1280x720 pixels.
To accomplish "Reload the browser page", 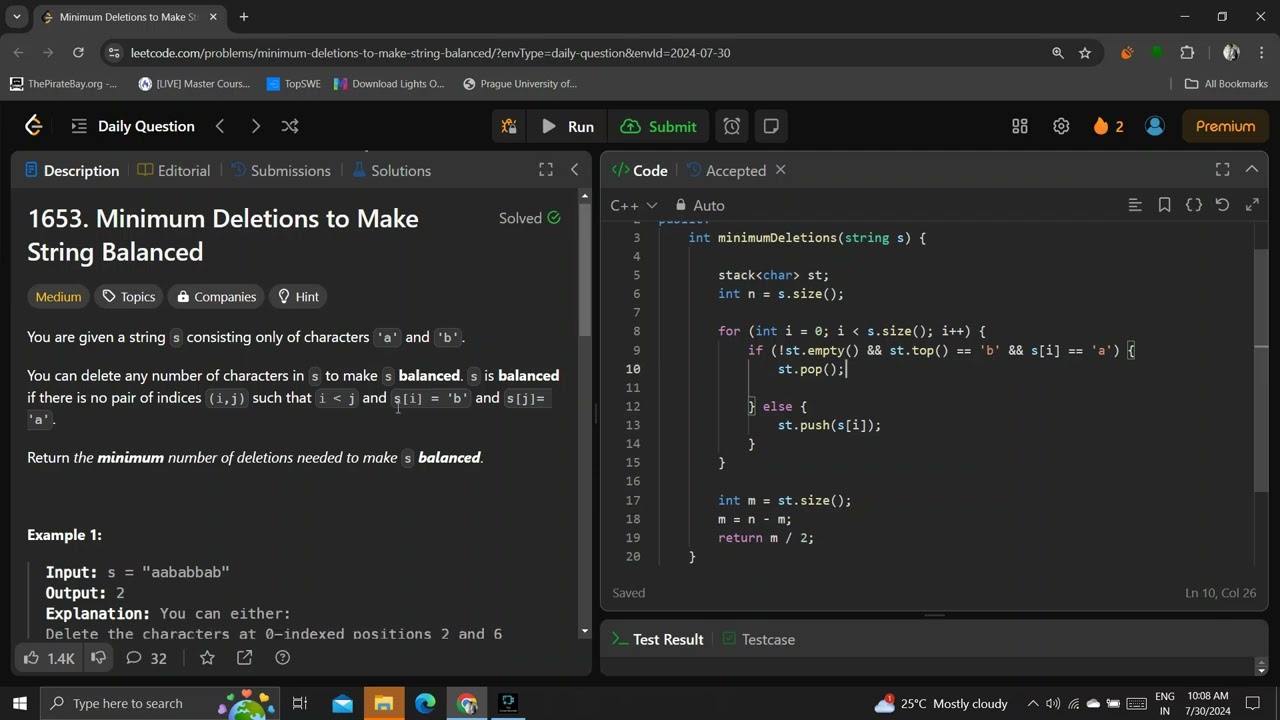I will (78, 53).
